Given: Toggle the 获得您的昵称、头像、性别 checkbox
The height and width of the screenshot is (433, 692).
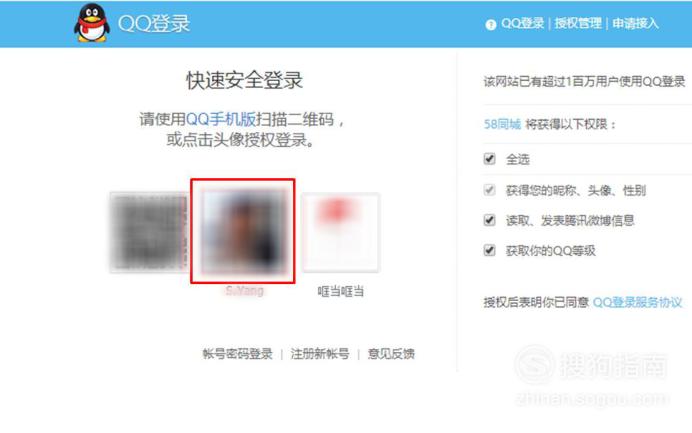Looking at the screenshot, I should coord(489,190).
